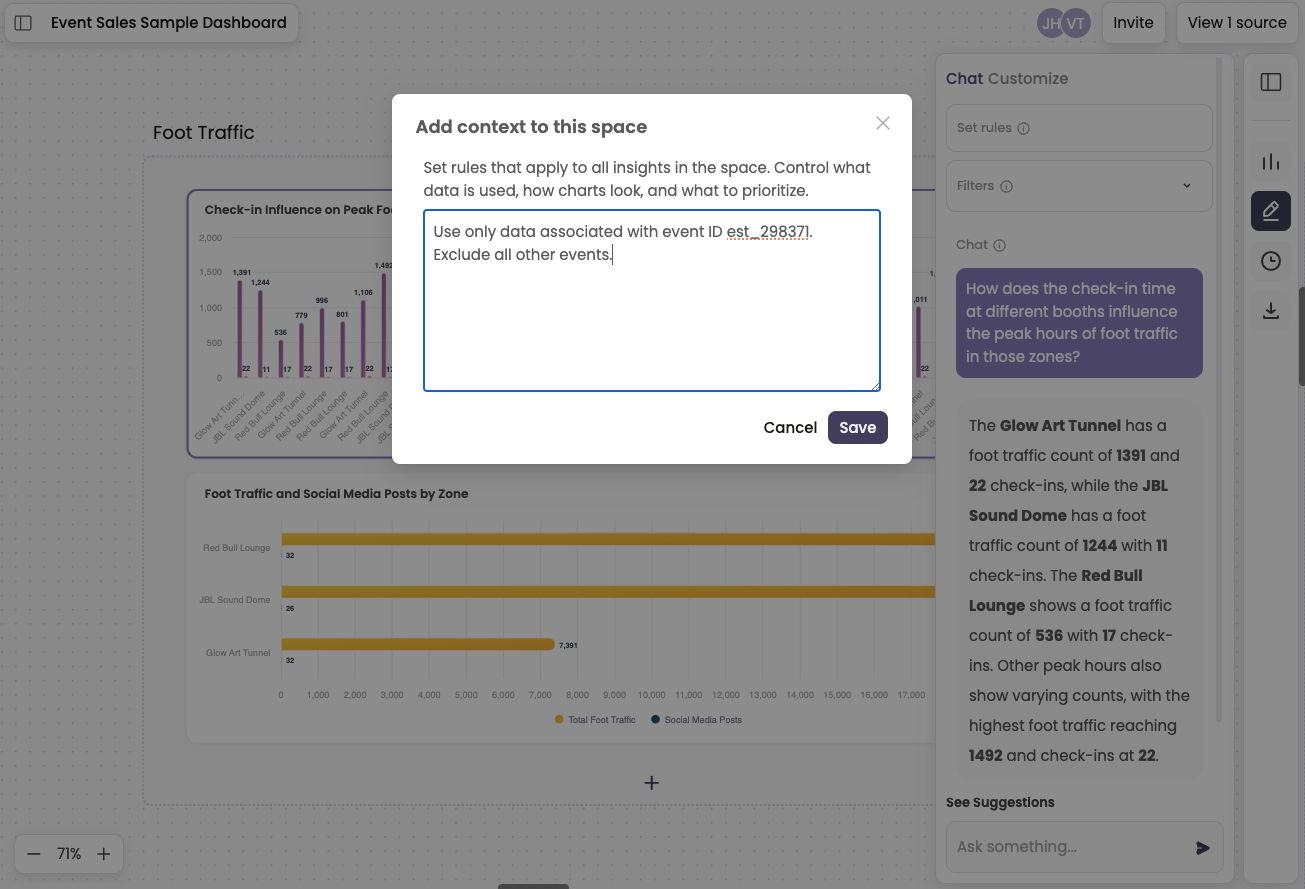This screenshot has height=889, width=1305.
Task: Click the download icon in right rail
Action: (x=1270, y=311)
